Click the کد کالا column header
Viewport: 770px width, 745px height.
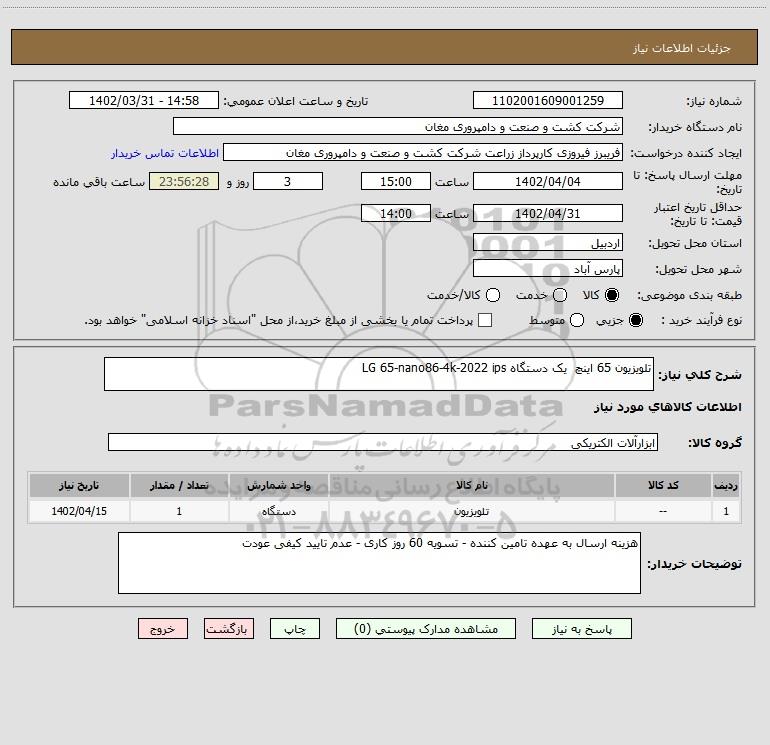[x=663, y=485]
